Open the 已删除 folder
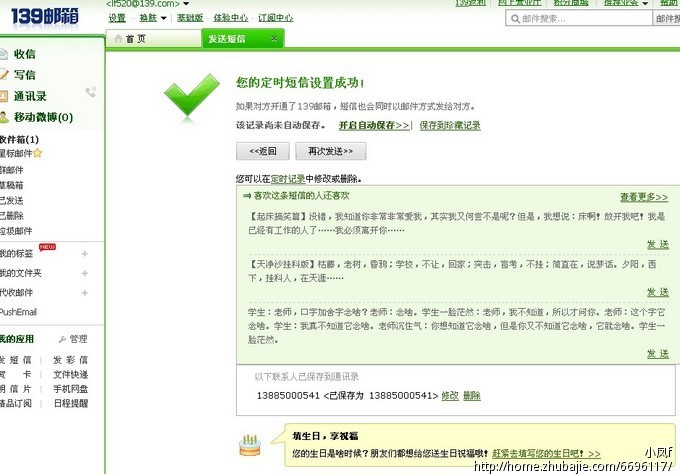 point(12,216)
